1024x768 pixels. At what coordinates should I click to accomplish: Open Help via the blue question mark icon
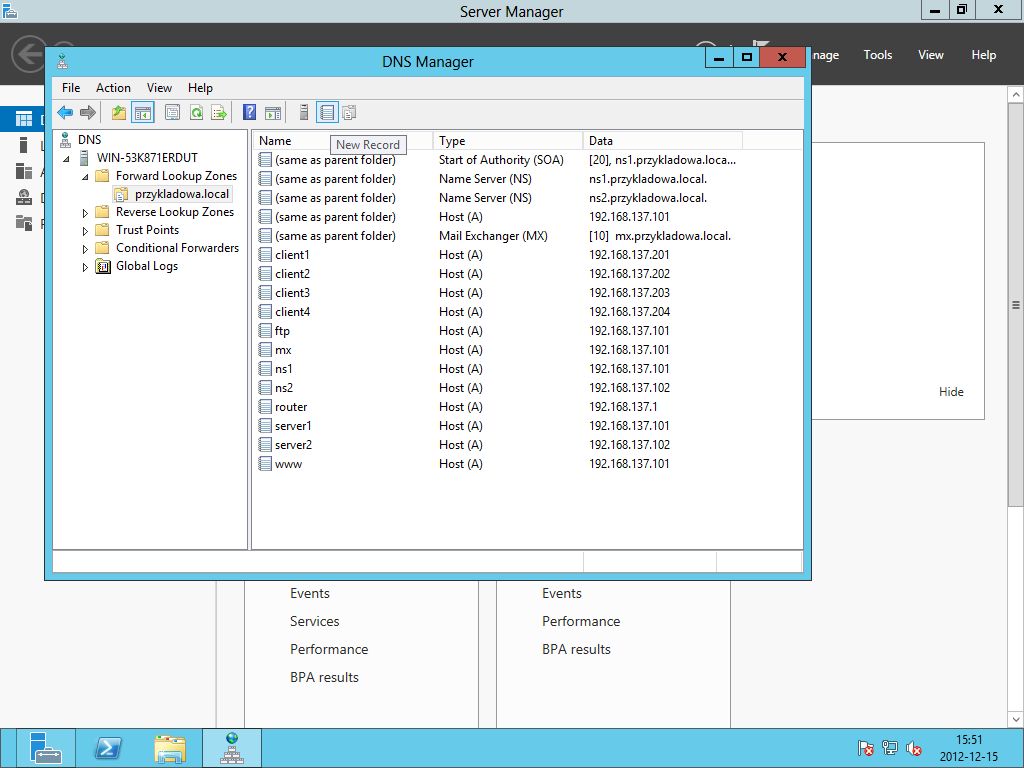click(249, 112)
